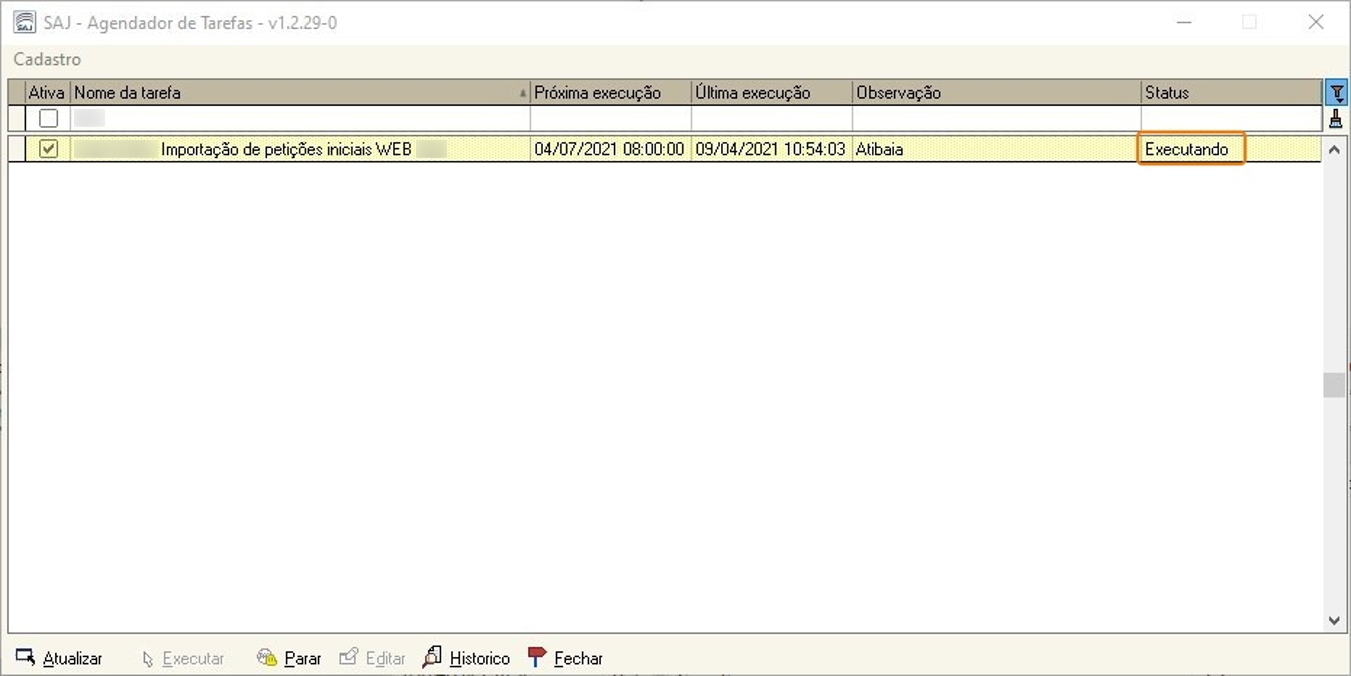Click the Parar stop icon
This screenshot has height=676, width=1351.
point(267,657)
